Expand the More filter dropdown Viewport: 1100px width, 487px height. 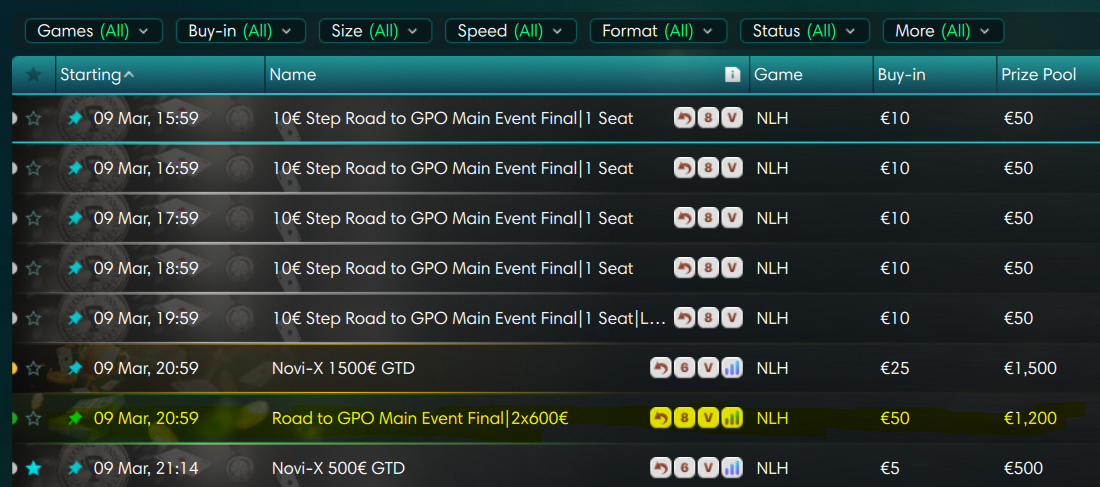[942, 31]
